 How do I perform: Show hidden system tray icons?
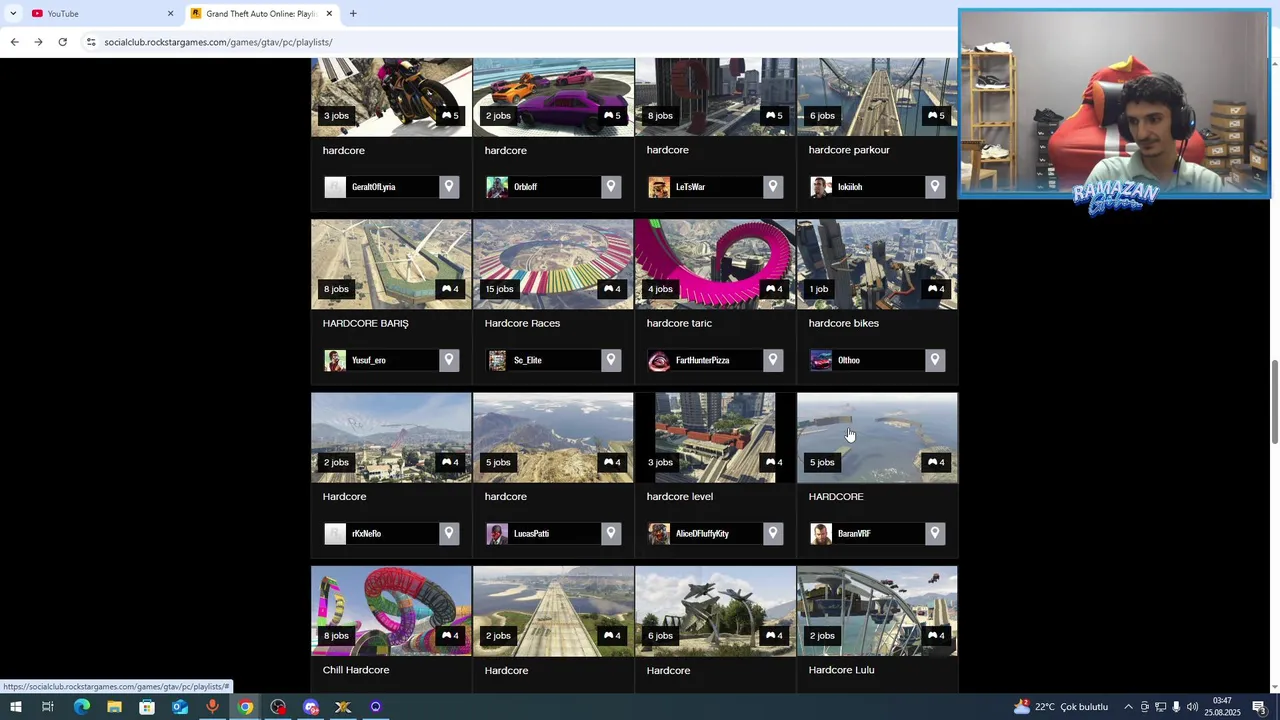pyautogui.click(x=1128, y=707)
